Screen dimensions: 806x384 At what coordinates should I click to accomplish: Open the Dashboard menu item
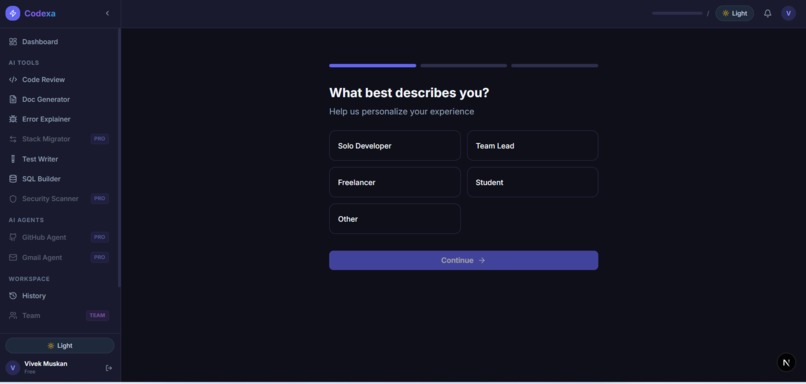pos(59,42)
